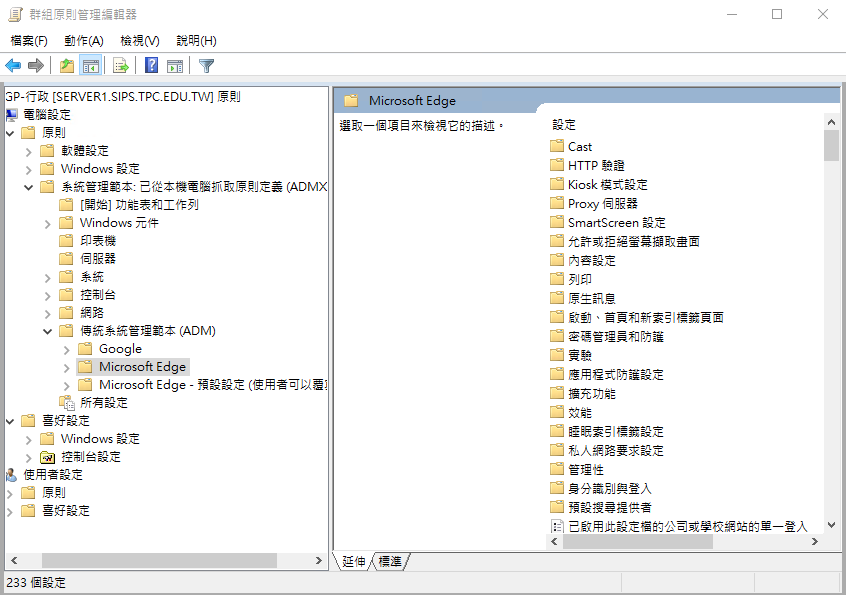The width and height of the screenshot is (846, 595).
Task: Expand the Windows 元件 tree node
Action: point(47,223)
